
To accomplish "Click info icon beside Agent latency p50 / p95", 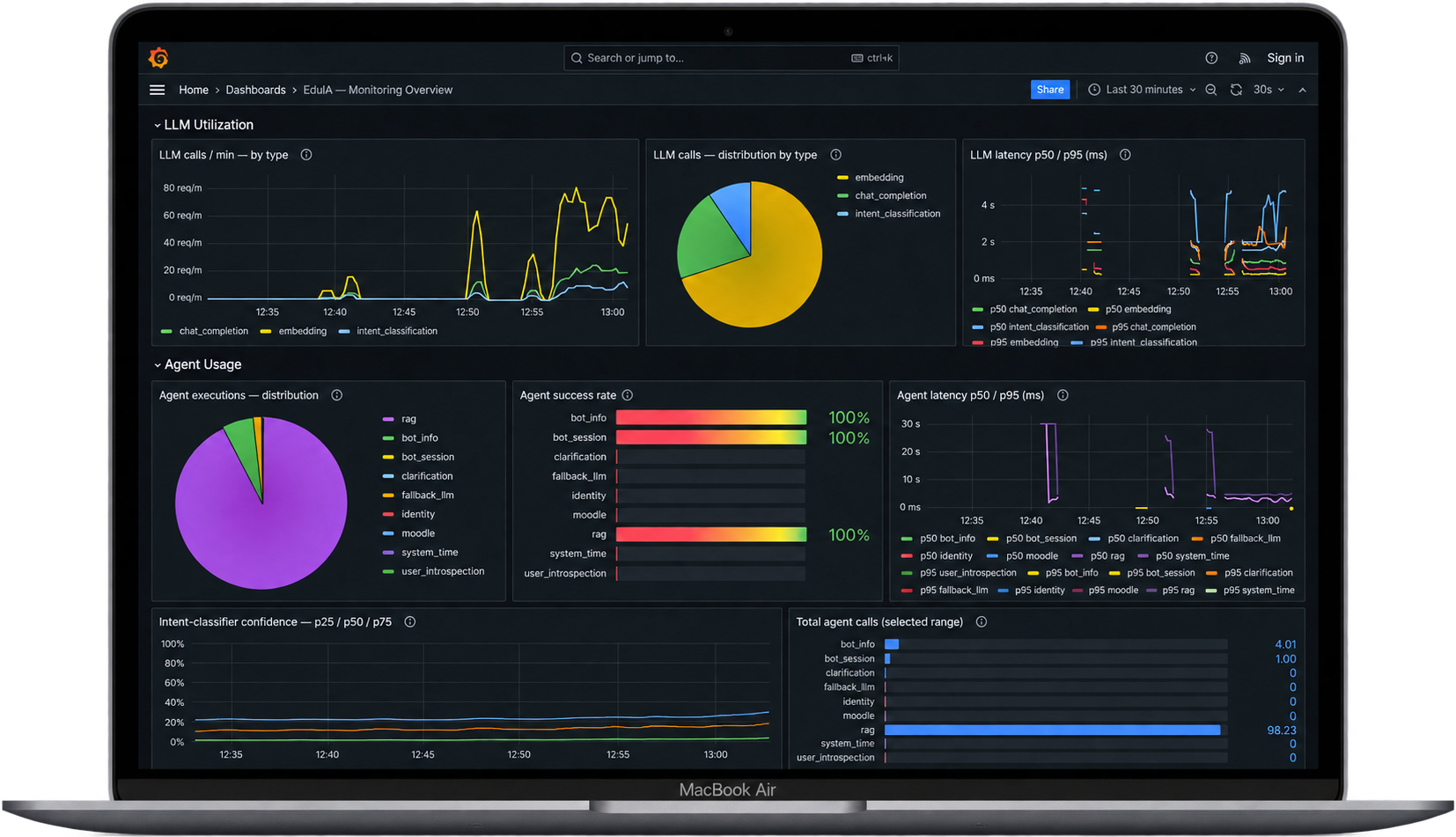I will pos(1063,395).
